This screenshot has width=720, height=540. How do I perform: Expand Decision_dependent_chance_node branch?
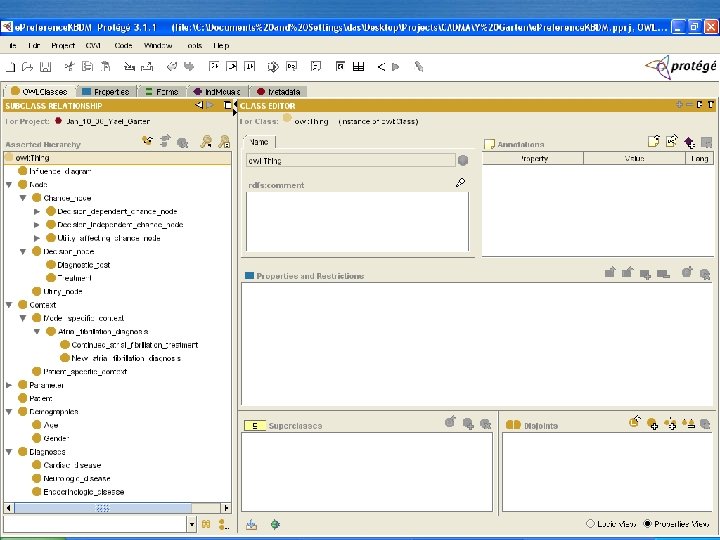(x=37, y=212)
